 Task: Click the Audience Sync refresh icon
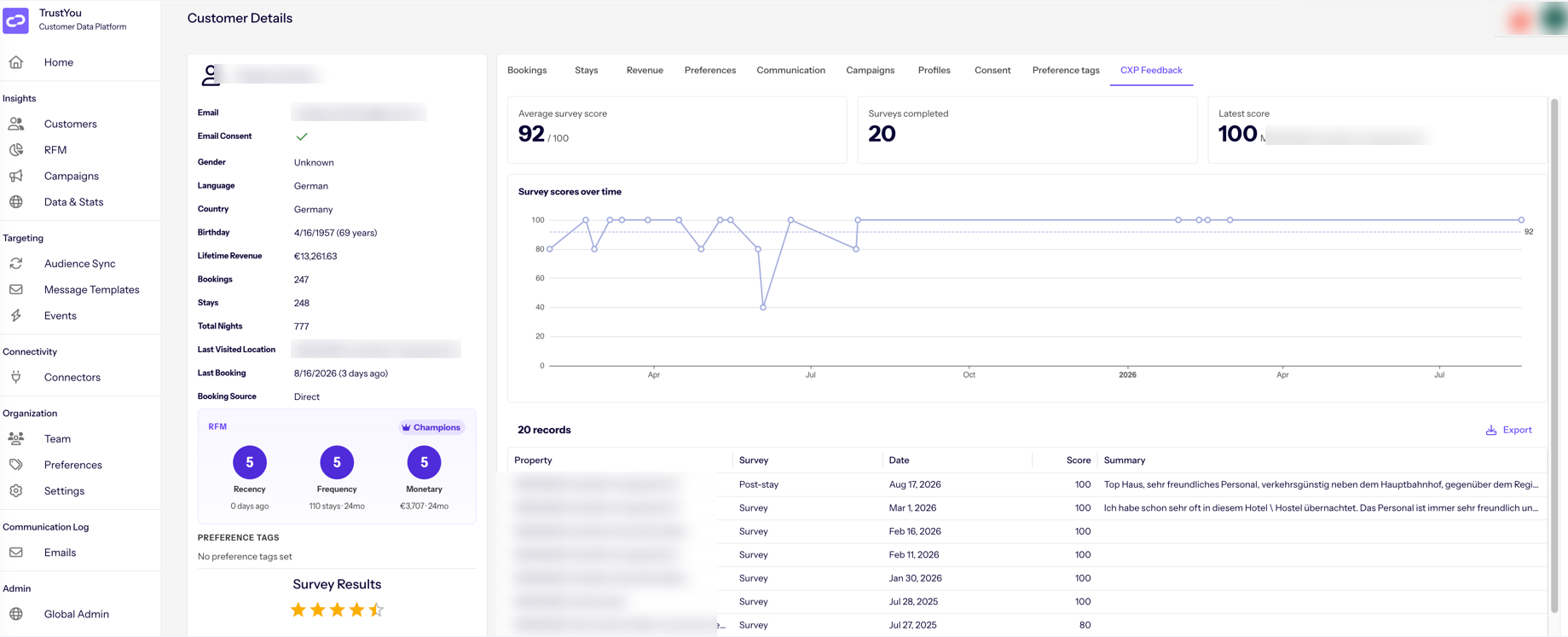16,263
